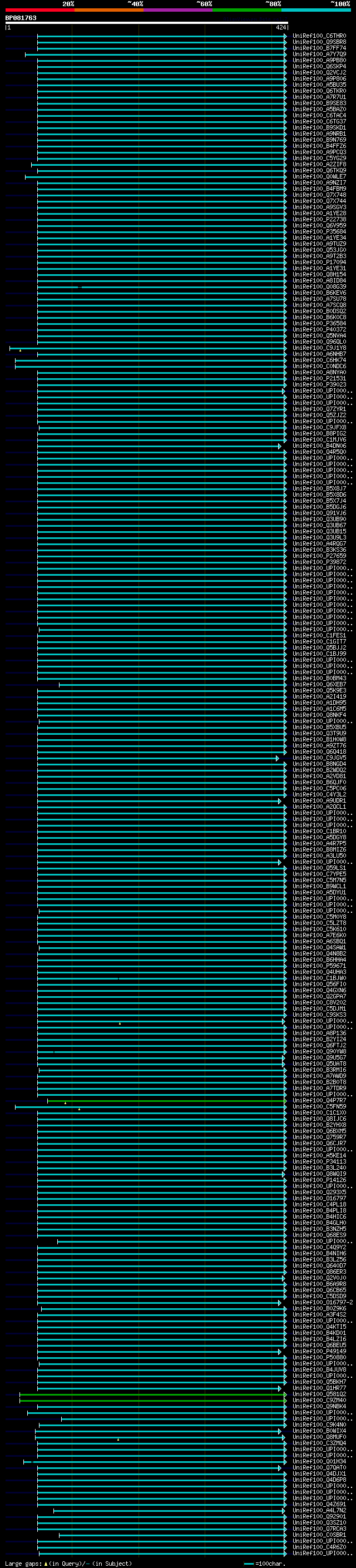This screenshot has height=1568, width=356.
Task: Select UniRef100_C6HK74 label
Action: [319, 360]
